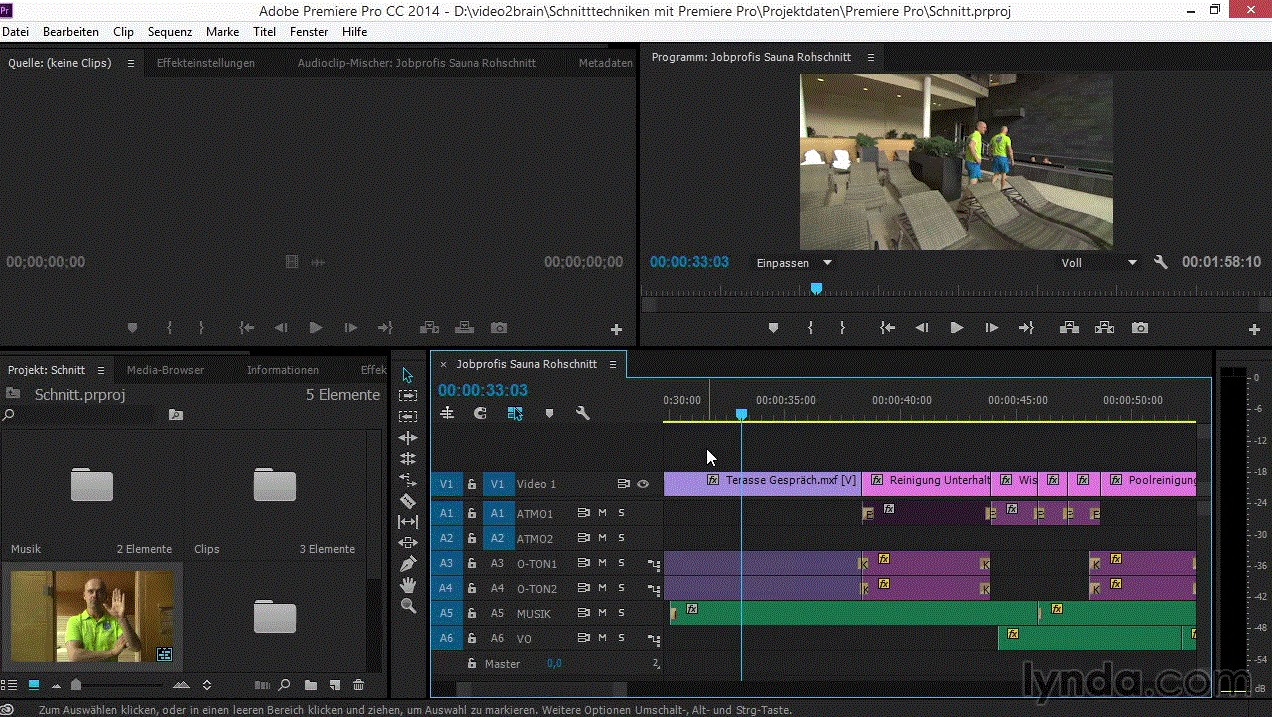Select the Razor tool
The width and height of the screenshot is (1272, 717).
408,501
